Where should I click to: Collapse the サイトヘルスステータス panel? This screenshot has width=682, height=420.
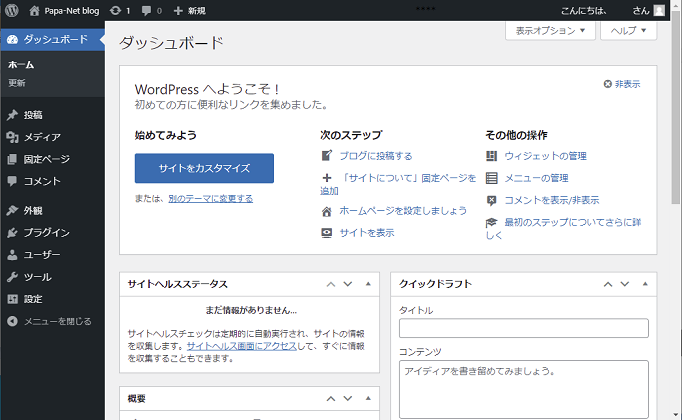click(368, 284)
